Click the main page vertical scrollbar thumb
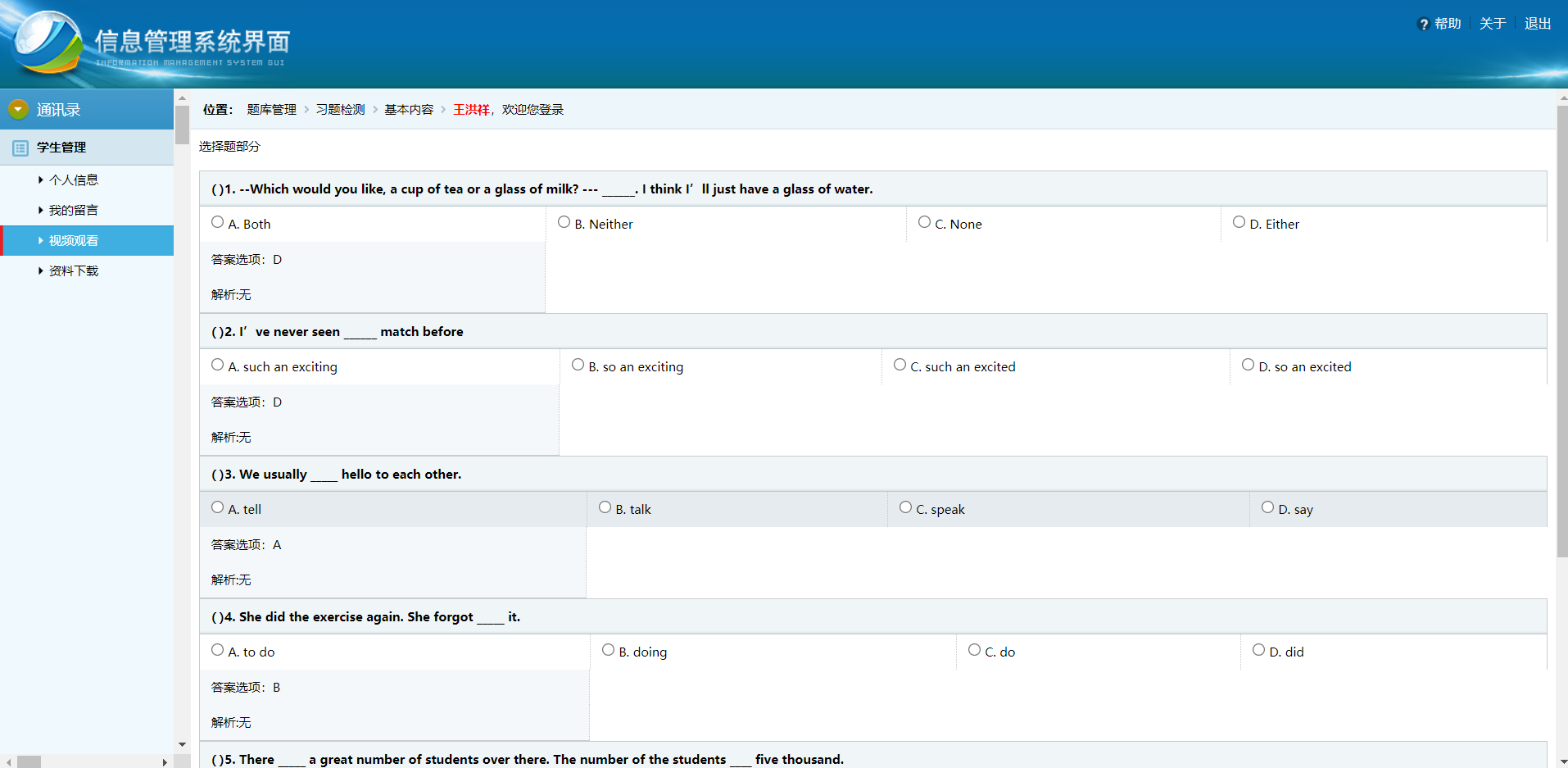This screenshot has height=768, width=1568. 1561,332
